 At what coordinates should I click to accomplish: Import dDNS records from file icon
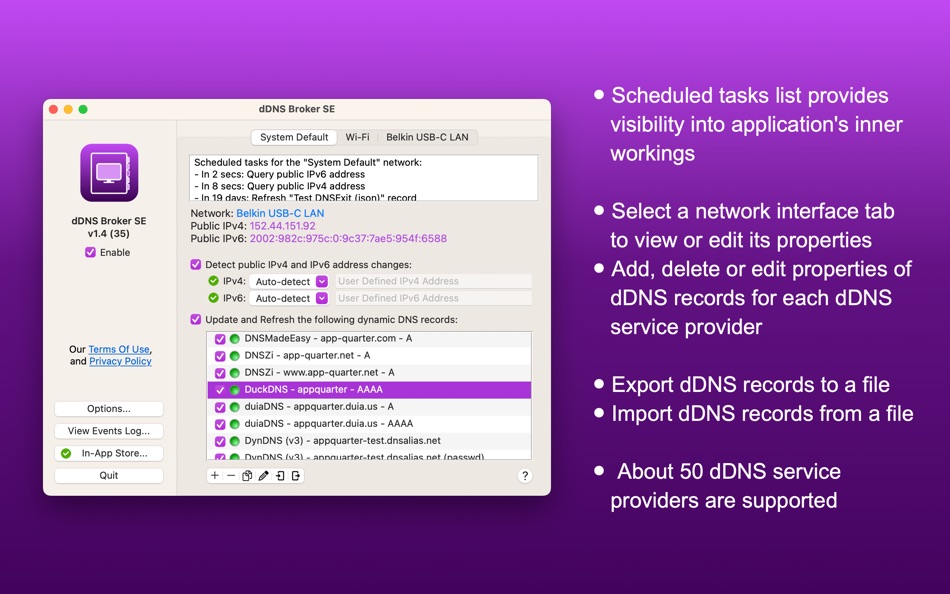coord(280,476)
